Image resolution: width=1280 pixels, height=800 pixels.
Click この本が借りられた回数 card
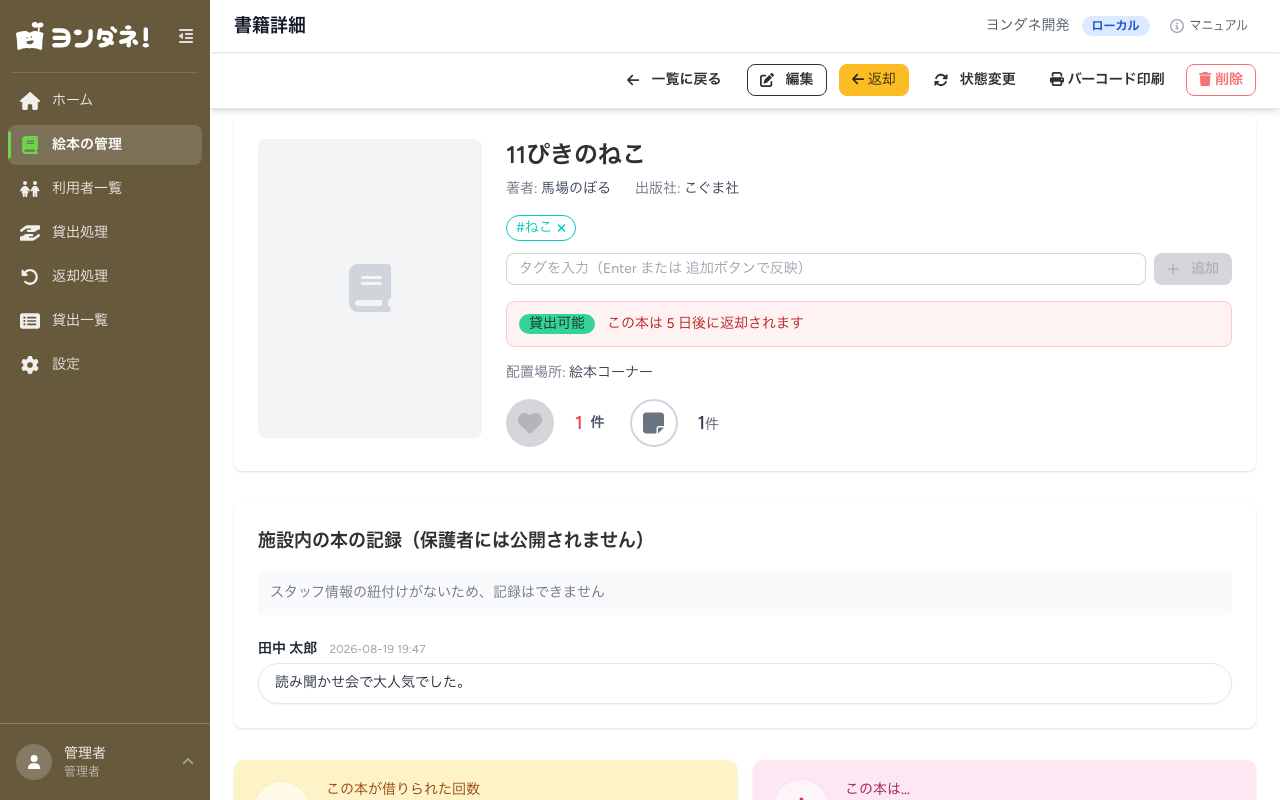point(485,780)
